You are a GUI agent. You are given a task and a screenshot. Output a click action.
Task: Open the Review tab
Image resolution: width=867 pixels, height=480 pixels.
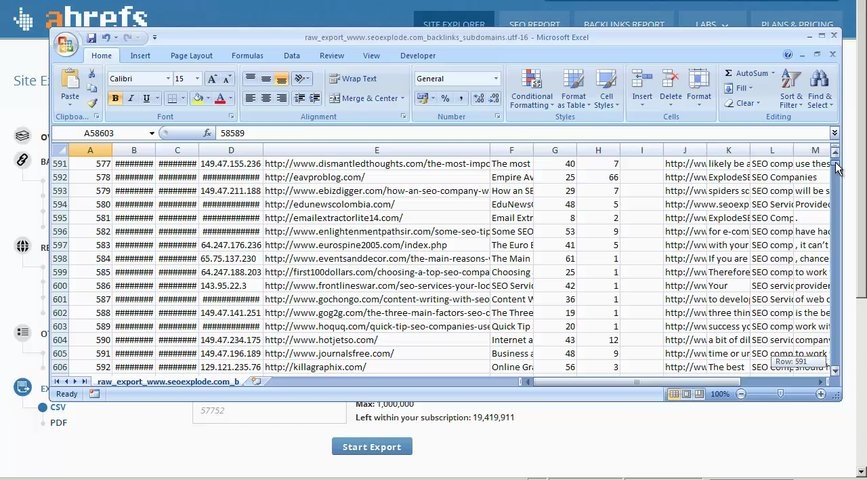332,55
